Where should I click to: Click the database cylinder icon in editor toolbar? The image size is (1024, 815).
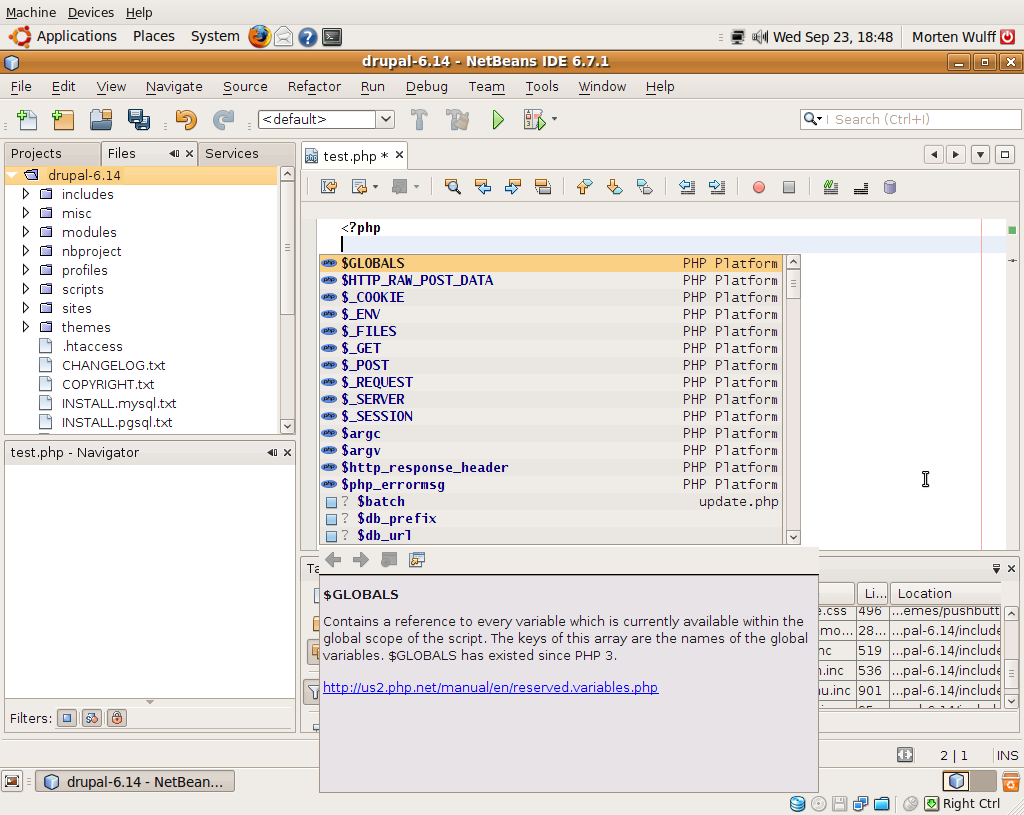(x=889, y=187)
